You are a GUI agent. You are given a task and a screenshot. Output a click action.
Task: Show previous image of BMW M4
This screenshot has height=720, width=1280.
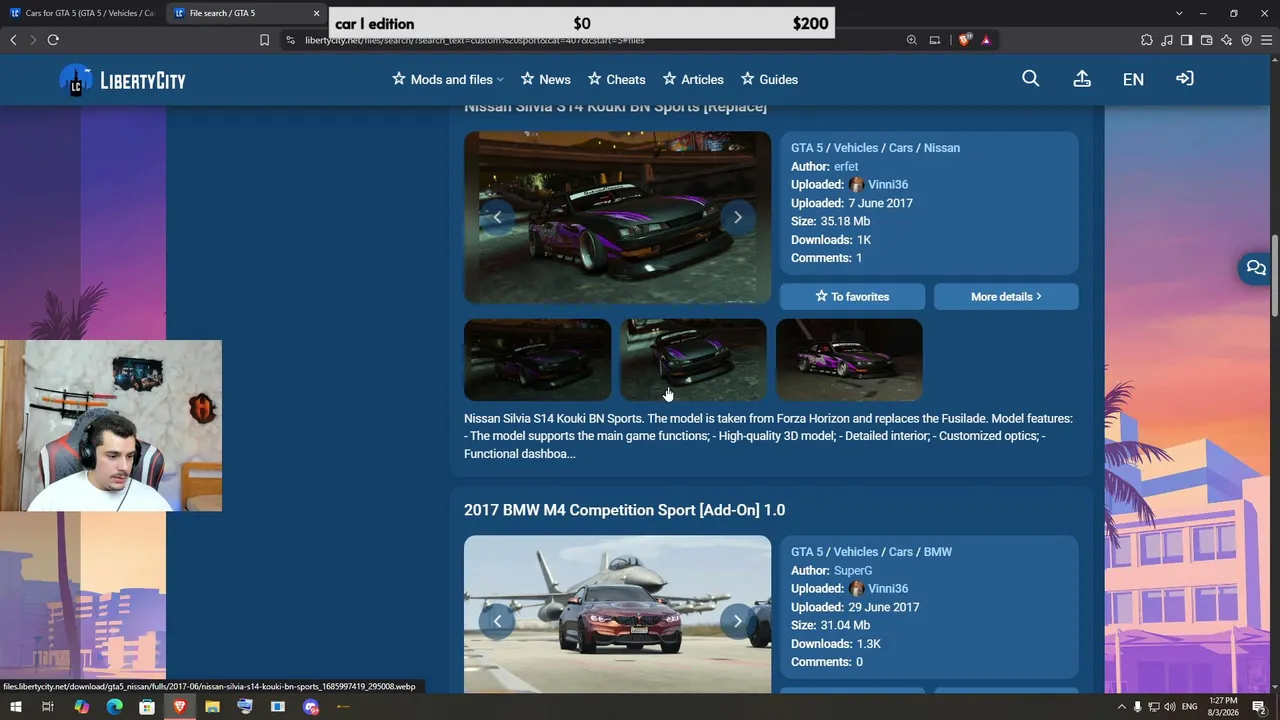coord(497,621)
